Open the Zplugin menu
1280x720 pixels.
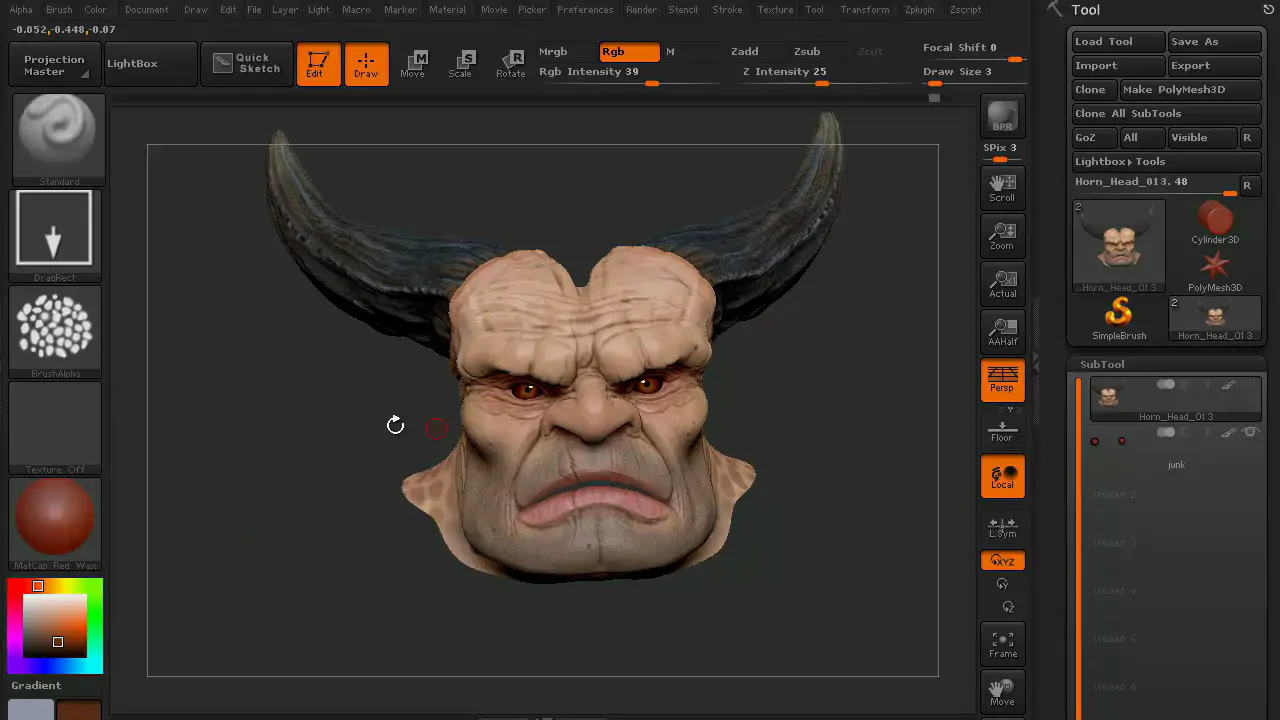[919, 10]
